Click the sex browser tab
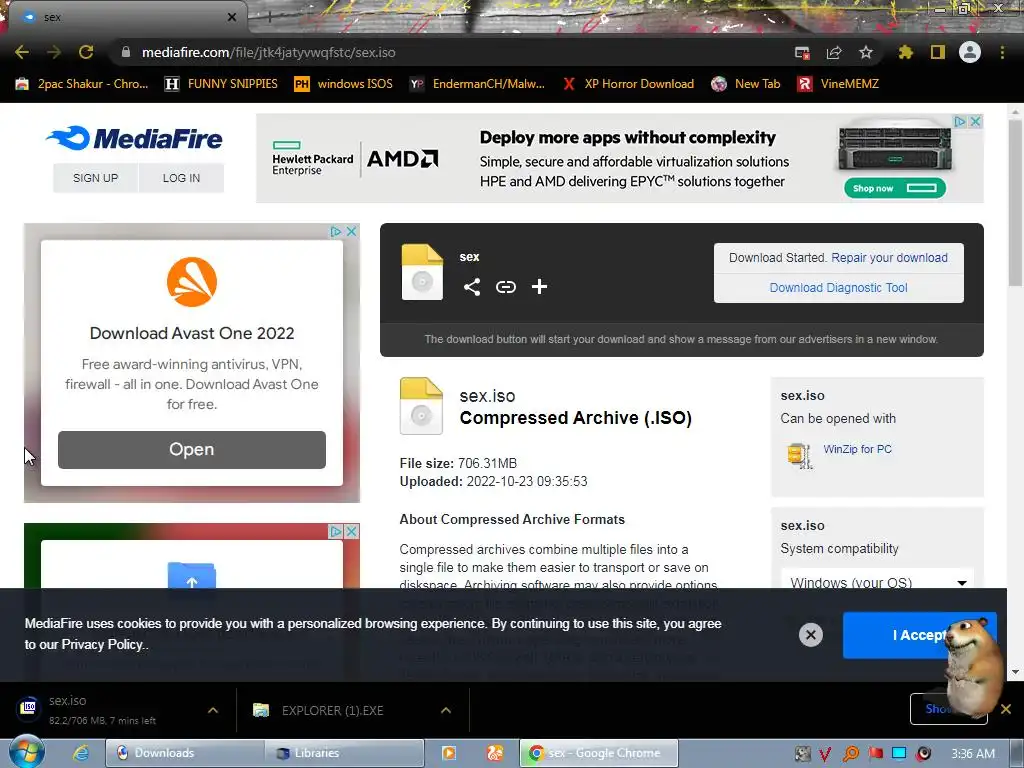The image size is (1024, 768). [128, 17]
